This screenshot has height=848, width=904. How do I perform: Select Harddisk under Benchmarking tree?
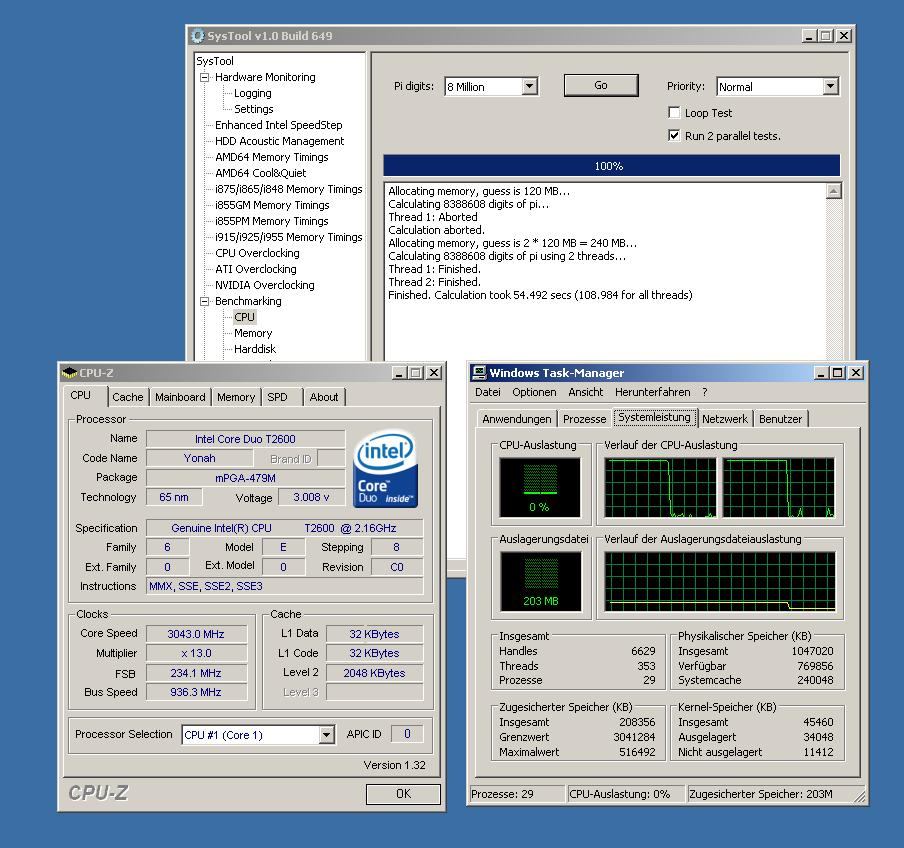[x=255, y=349]
